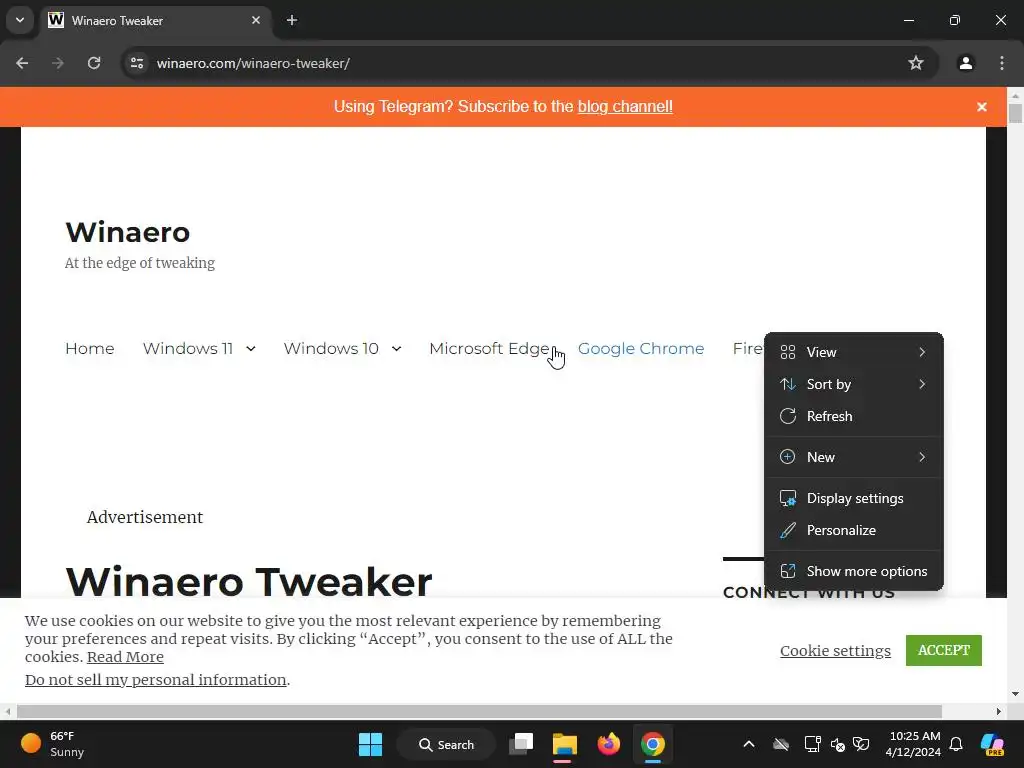Switch to Firefox on the taskbar
Screen dimensions: 1024x768
[x=609, y=744]
